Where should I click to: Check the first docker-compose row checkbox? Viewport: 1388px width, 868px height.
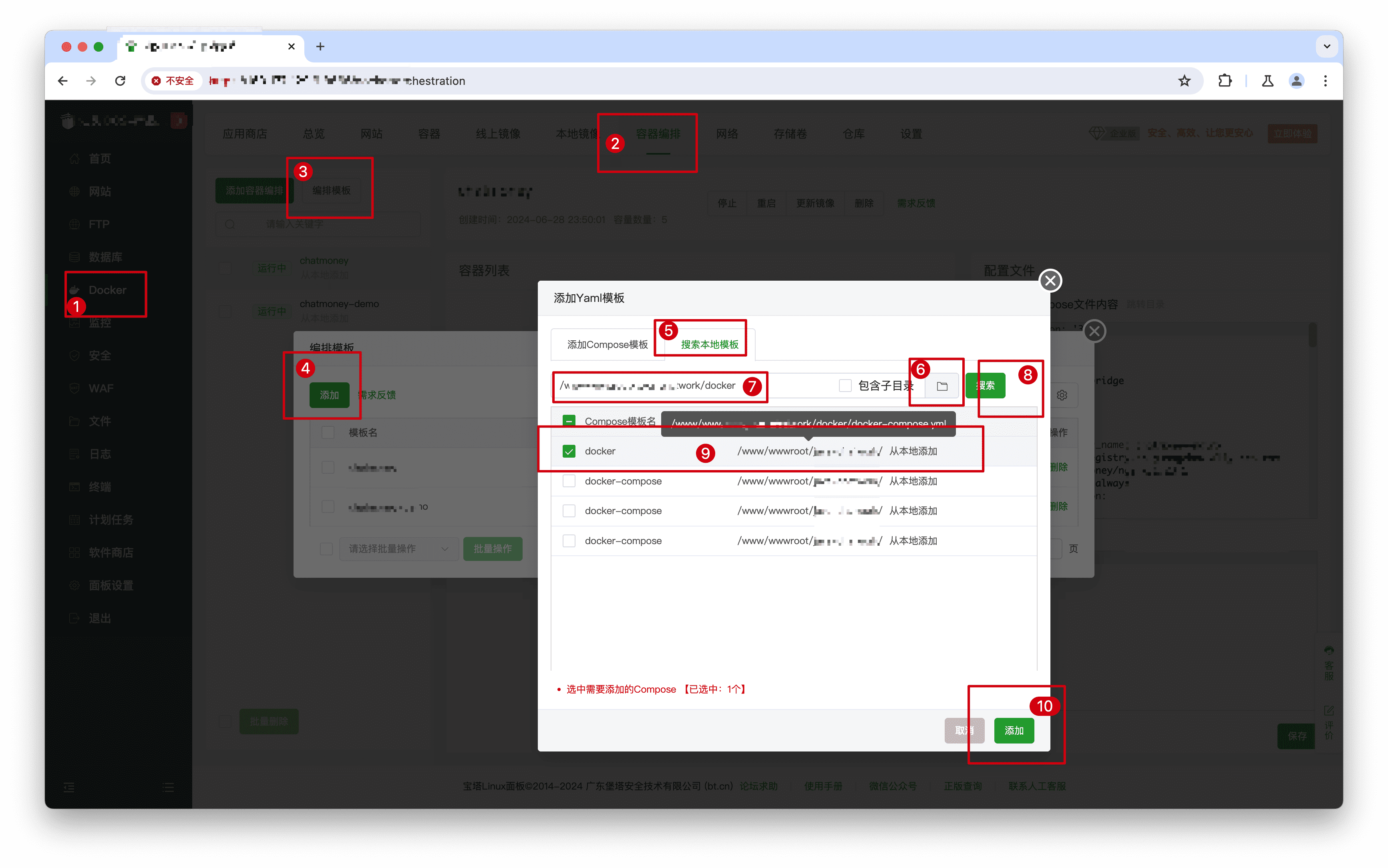point(568,481)
